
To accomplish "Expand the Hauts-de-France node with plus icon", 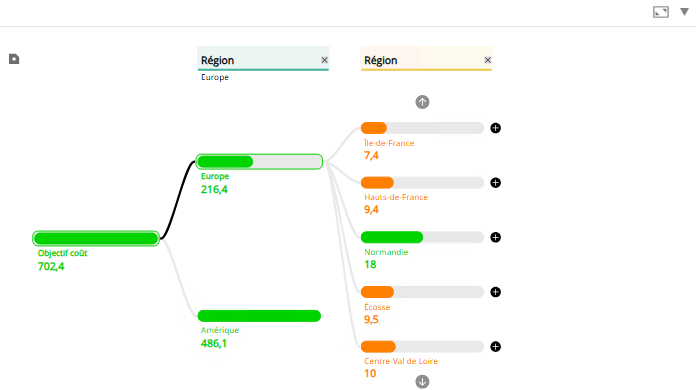I will (x=495, y=183).
